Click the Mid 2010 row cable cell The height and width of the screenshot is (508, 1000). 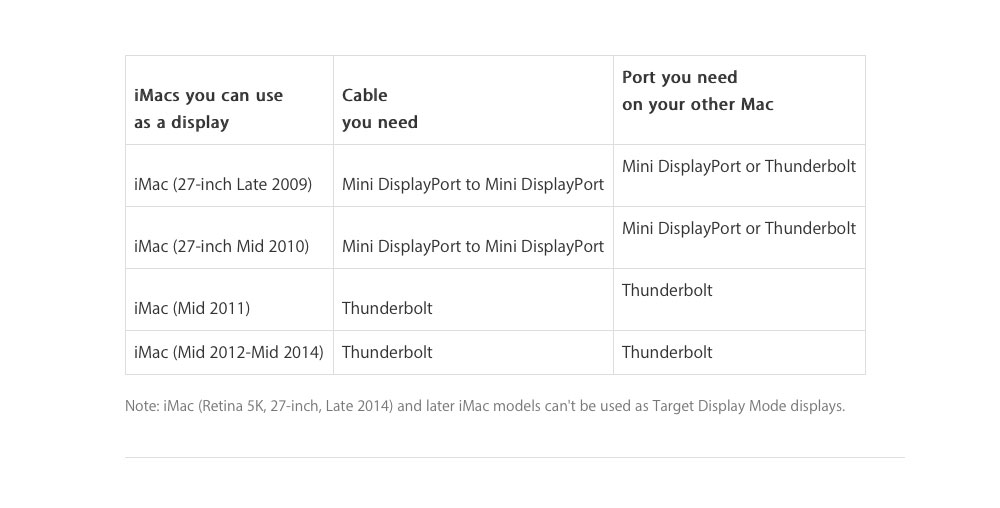pyautogui.click(x=473, y=237)
